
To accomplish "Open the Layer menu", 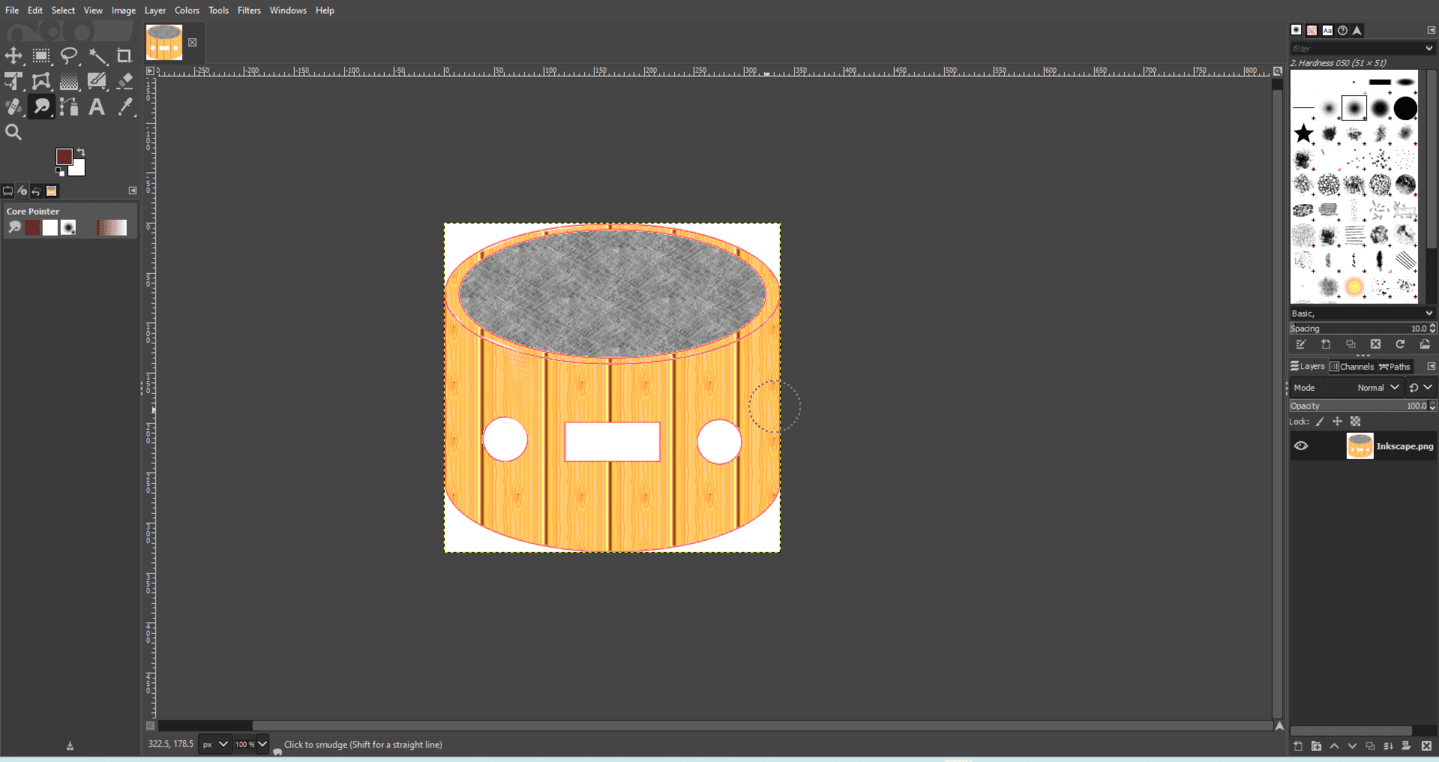I will click(x=155, y=10).
